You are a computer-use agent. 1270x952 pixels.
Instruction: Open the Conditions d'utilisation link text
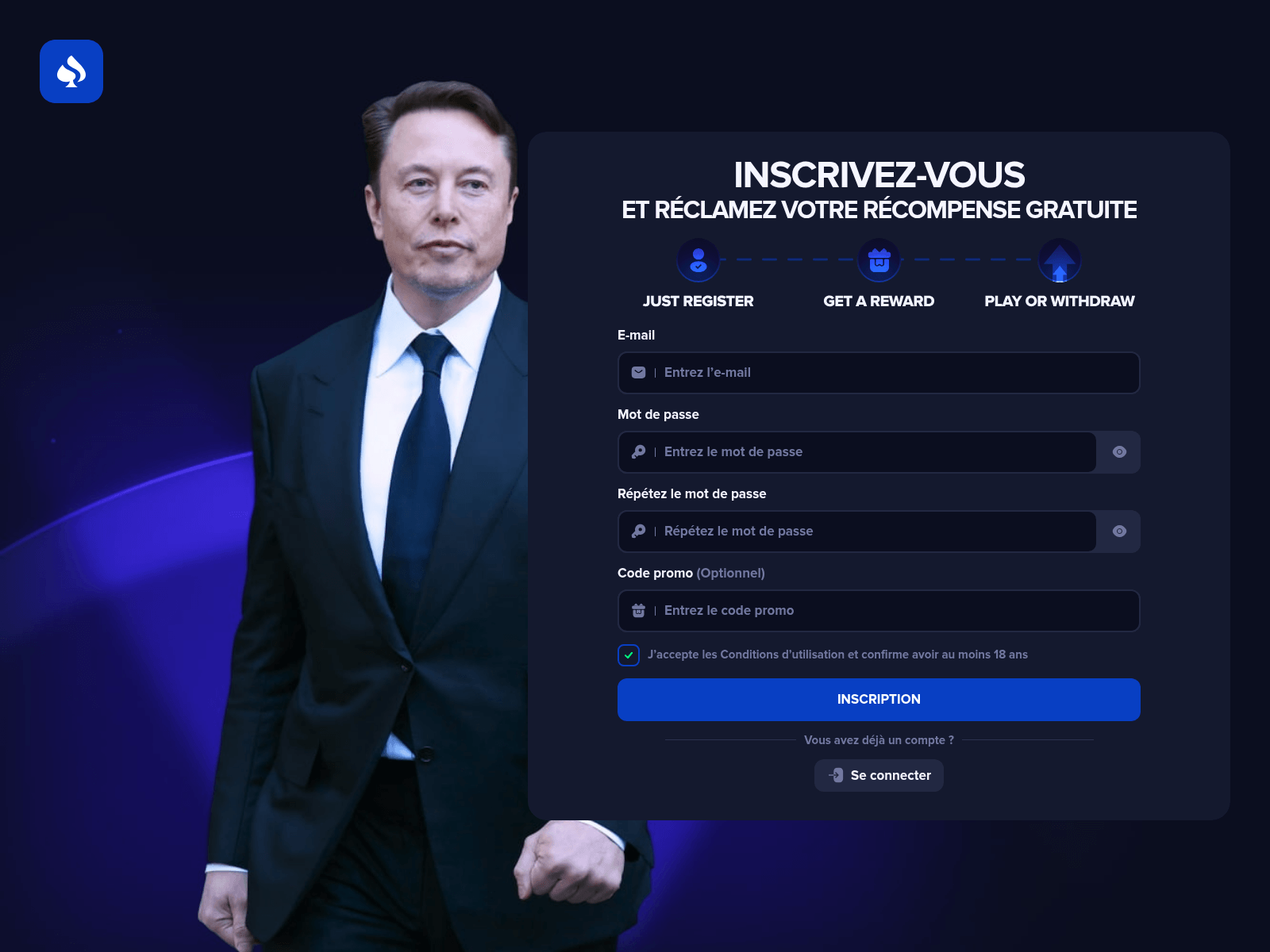pos(782,654)
